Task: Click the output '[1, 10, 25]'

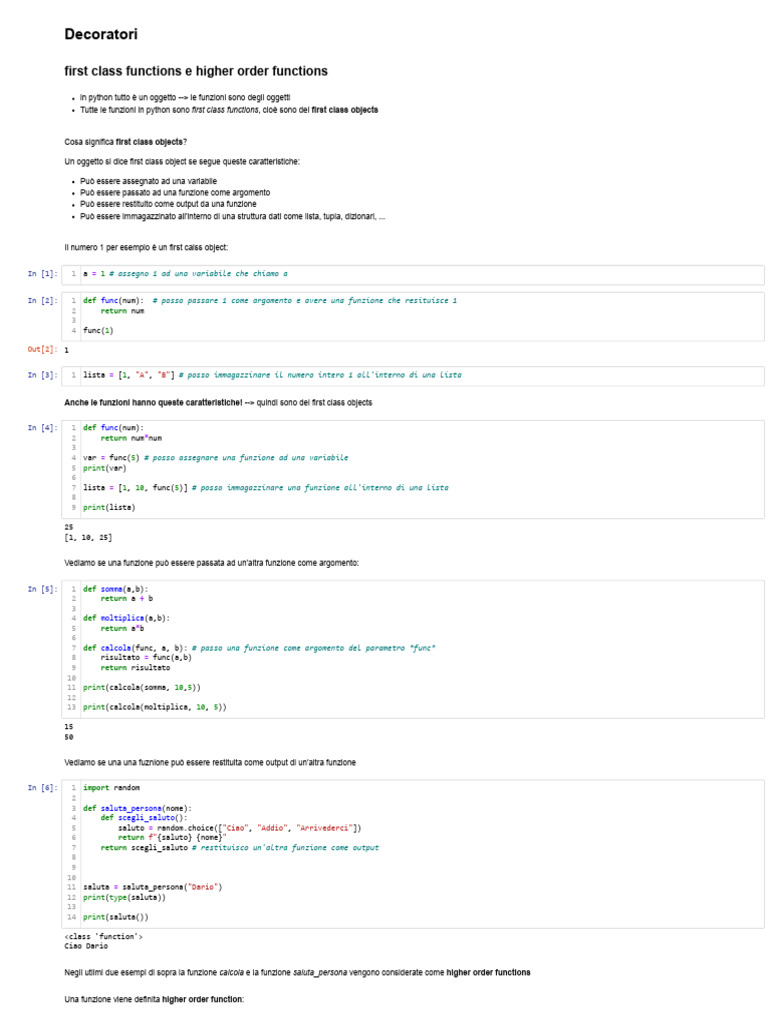Action: click(x=88, y=537)
